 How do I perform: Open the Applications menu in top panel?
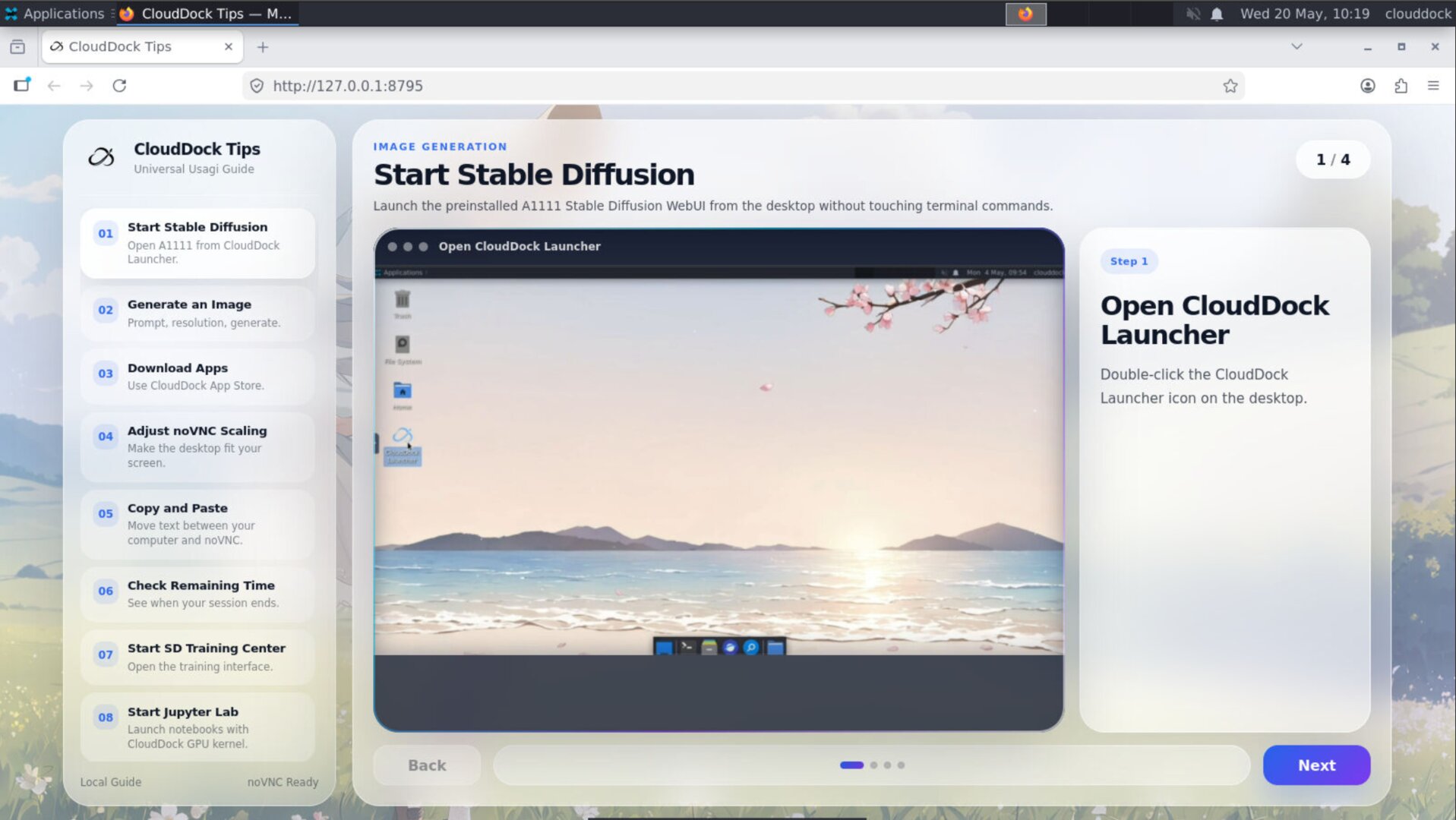54,13
